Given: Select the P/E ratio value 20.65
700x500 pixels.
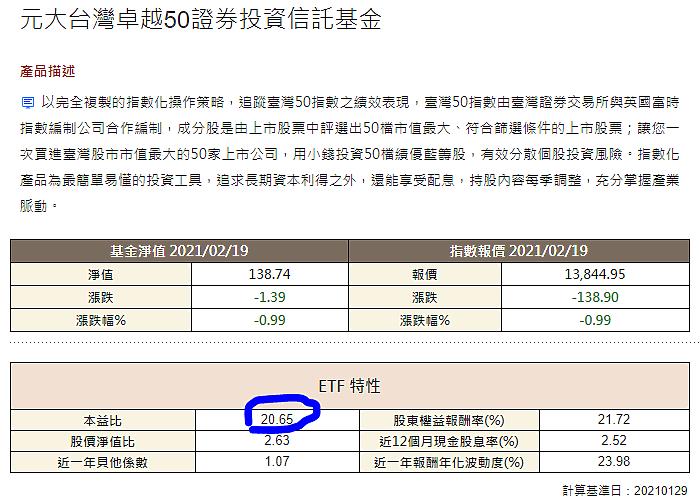Looking at the screenshot, I should click(277, 419).
